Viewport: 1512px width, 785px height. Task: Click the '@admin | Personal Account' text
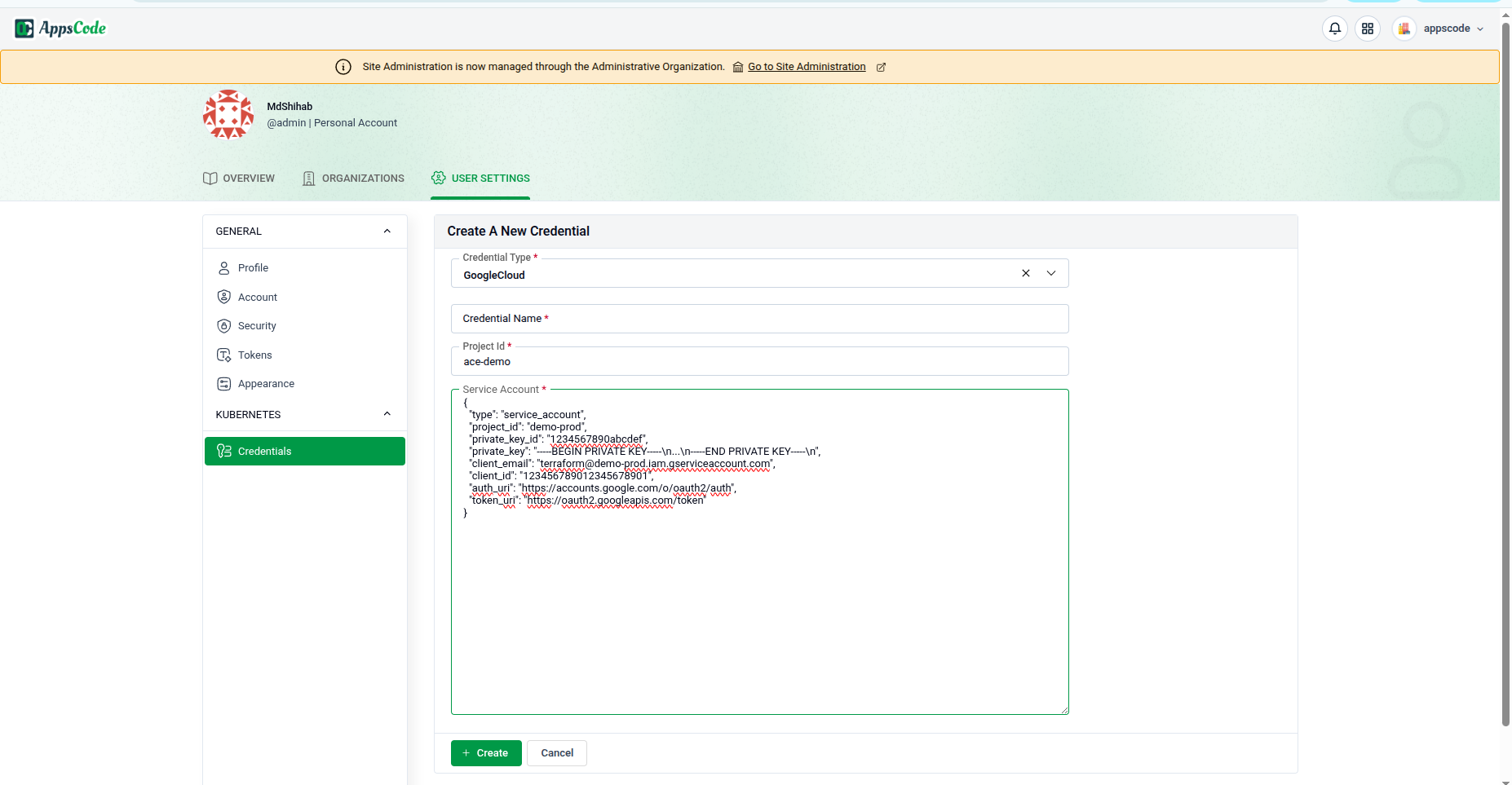pyautogui.click(x=332, y=123)
